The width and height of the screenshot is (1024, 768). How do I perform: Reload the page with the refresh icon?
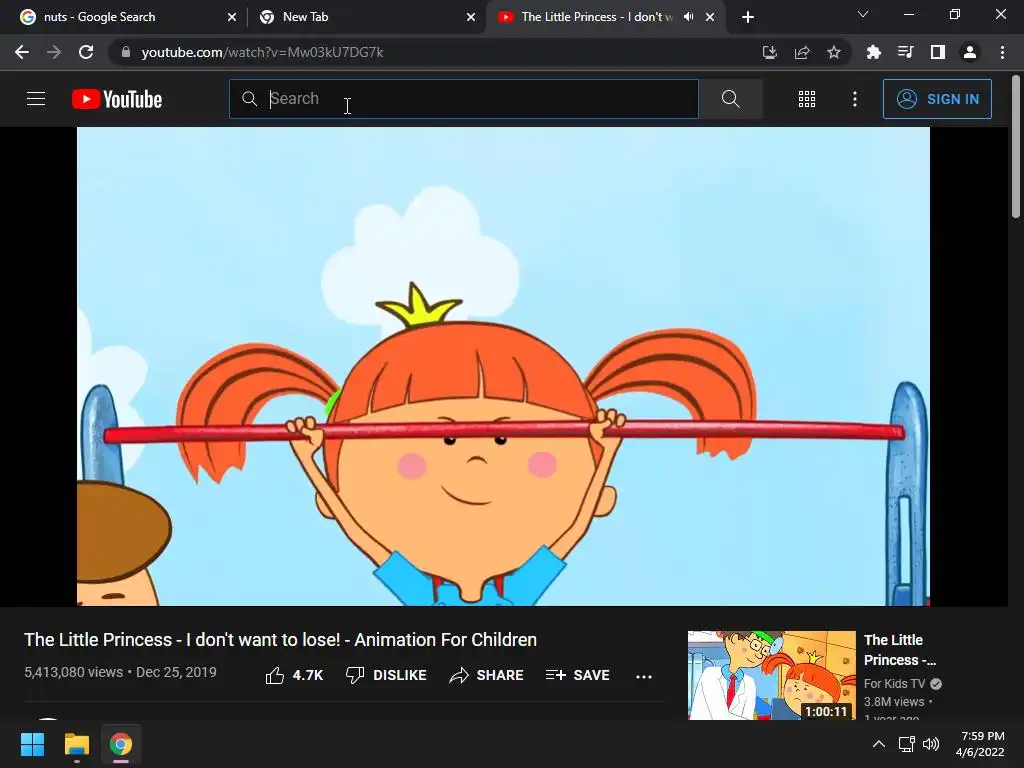(86, 52)
